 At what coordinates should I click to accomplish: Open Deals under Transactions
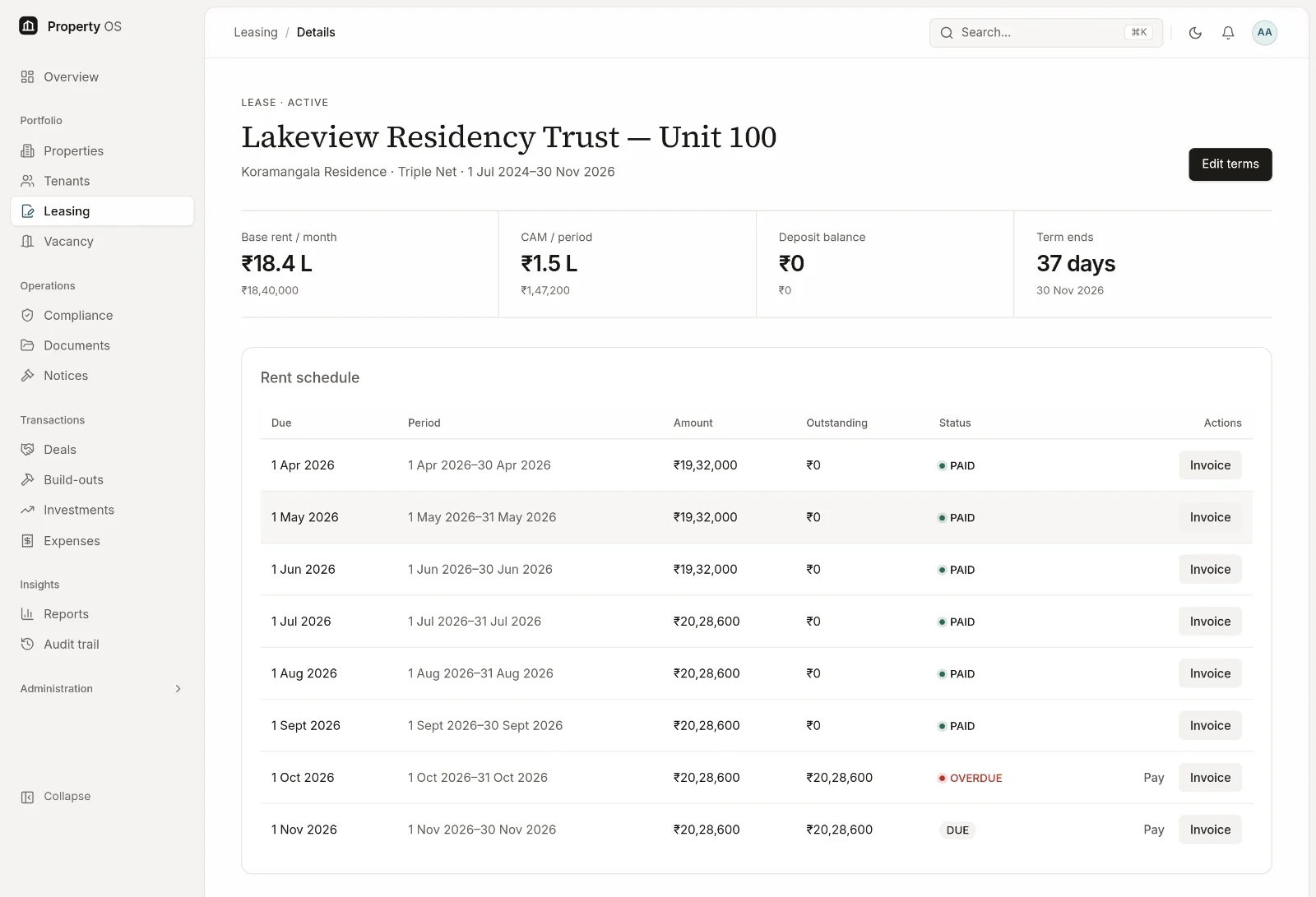pos(102,449)
